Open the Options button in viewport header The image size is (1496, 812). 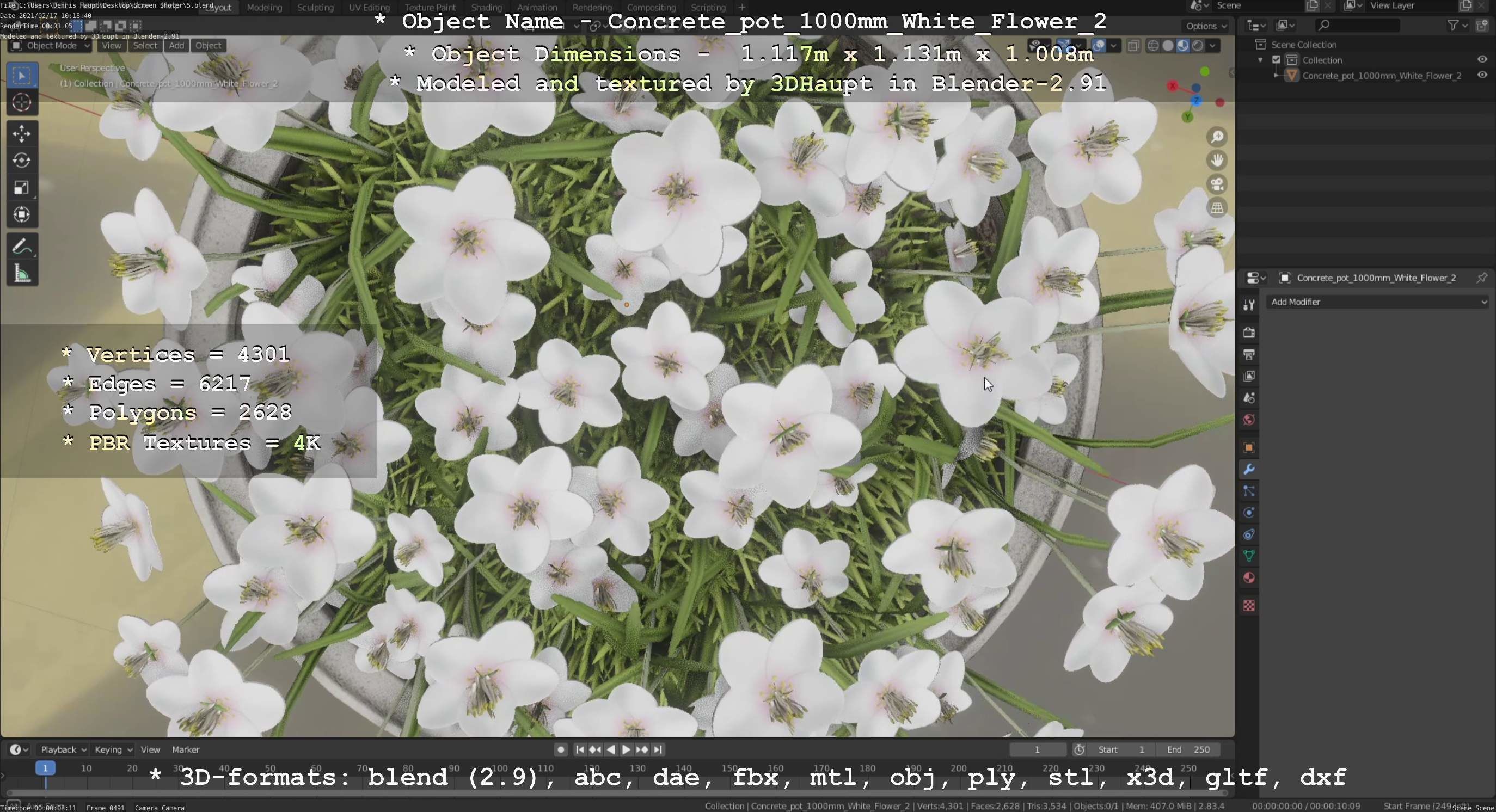(1206, 26)
